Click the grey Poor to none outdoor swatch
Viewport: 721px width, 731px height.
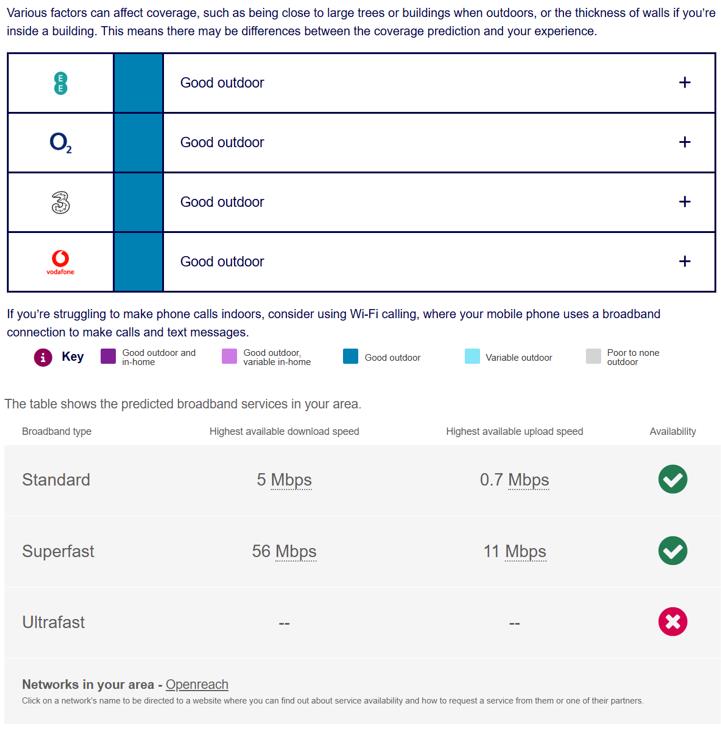(x=593, y=357)
